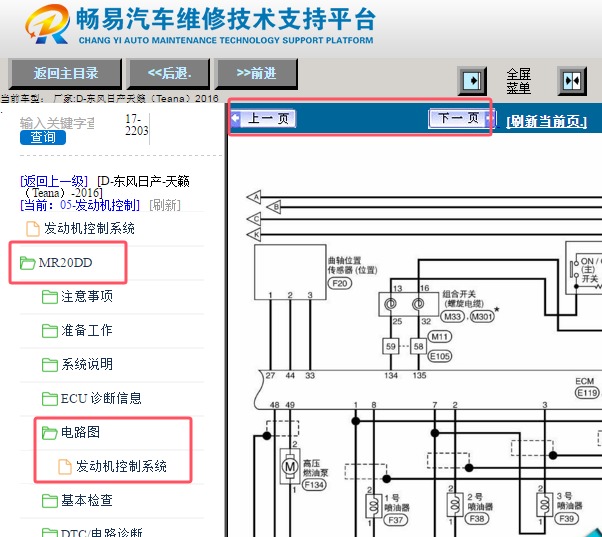Click the 系统说明 folder icon

pos(50,364)
